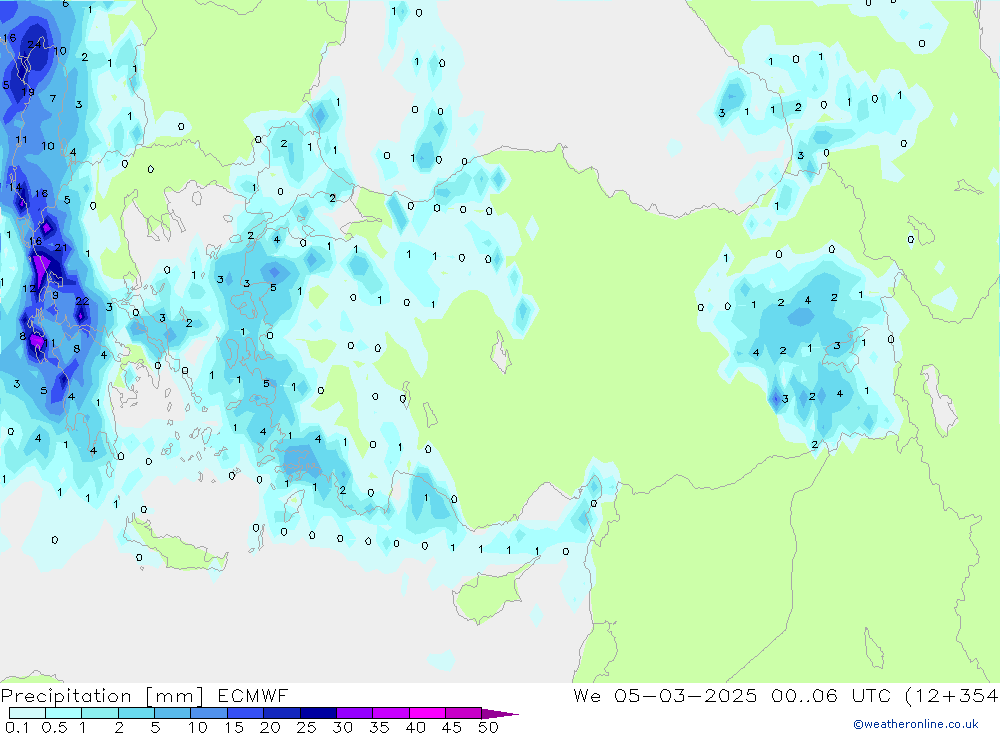The width and height of the screenshot is (1000, 733).
Task: Click the map precipitation value '7'
Action: tap(53, 98)
